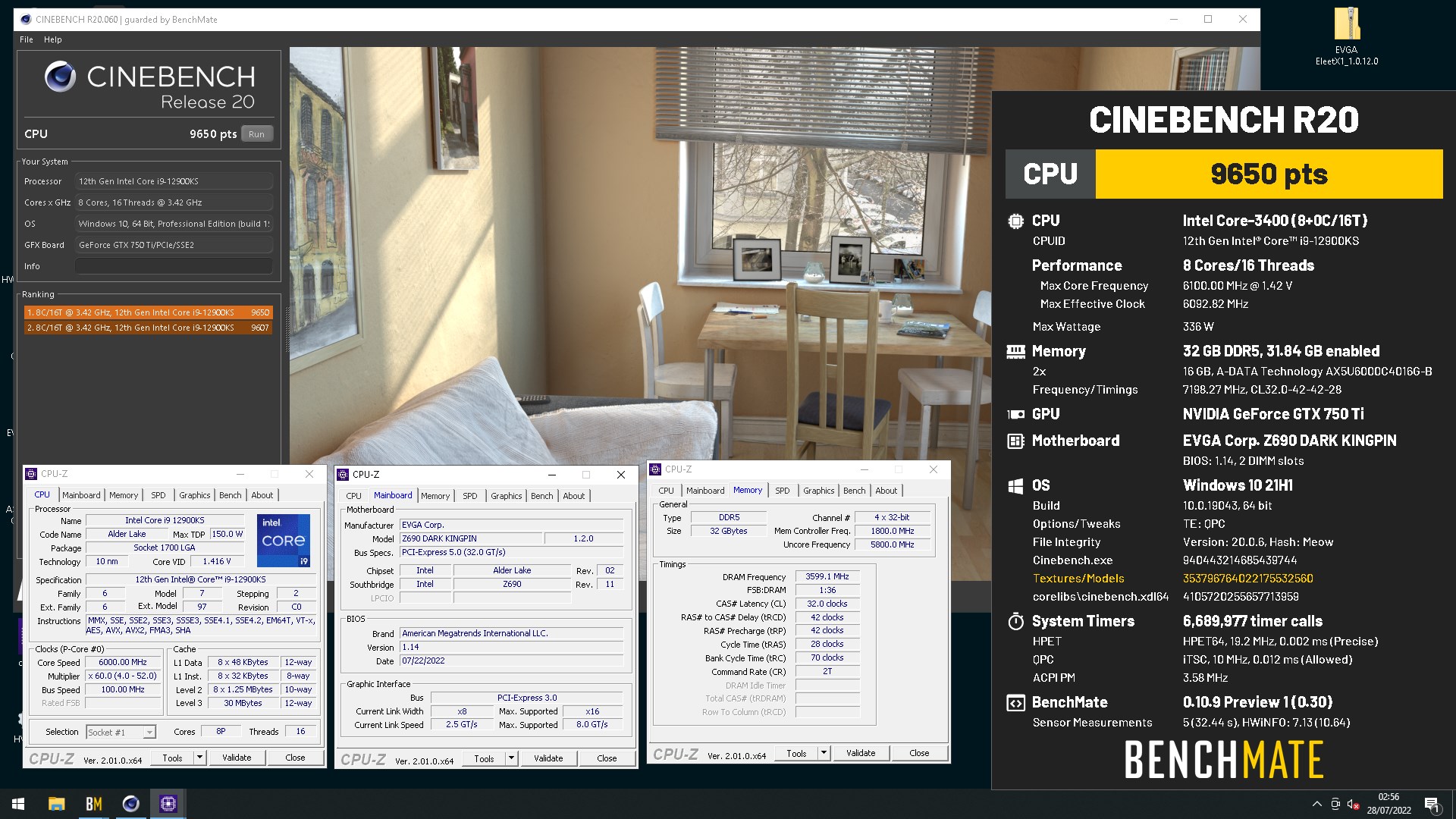This screenshot has height=819, width=1456.
Task: Click Close button in right CPU-Z window
Action: click(x=919, y=753)
